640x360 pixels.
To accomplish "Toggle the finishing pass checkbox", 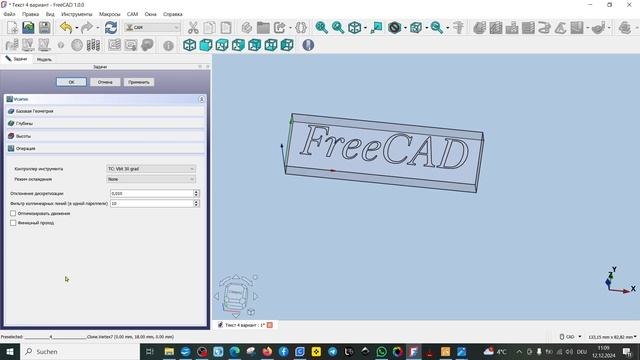I will [x=13, y=223].
